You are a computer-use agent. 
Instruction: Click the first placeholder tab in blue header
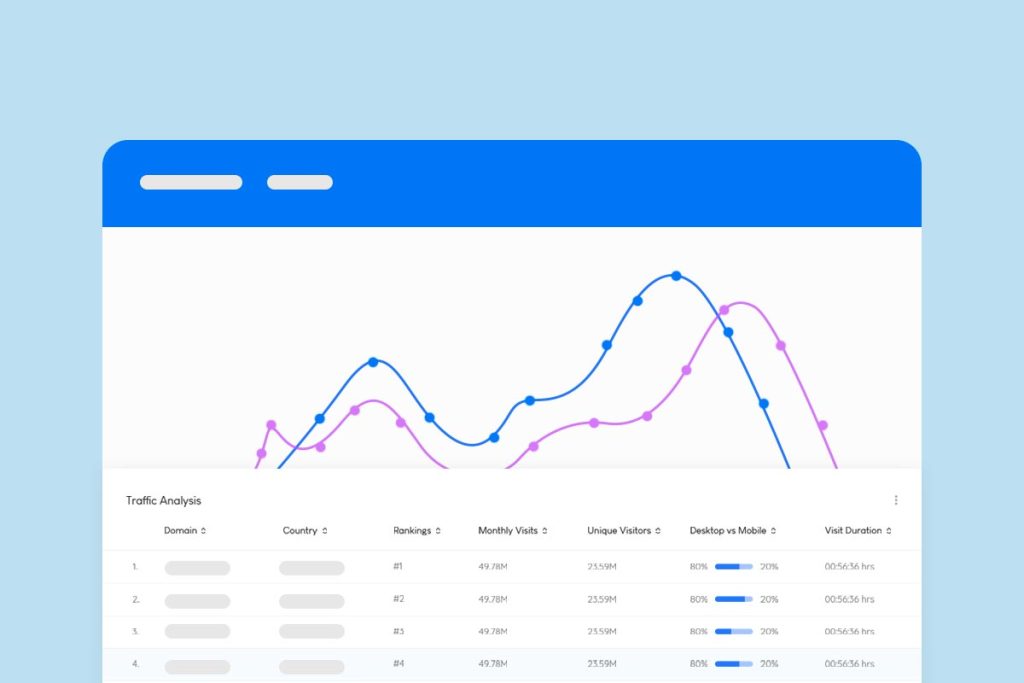point(191,182)
